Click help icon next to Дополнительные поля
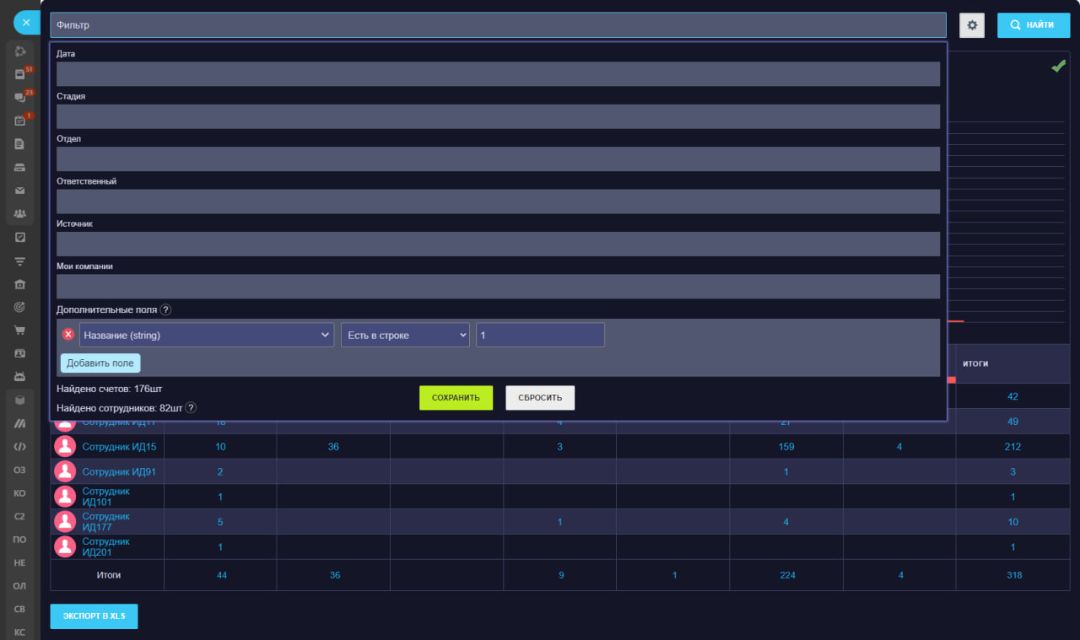This screenshot has height=640, width=1080. pyautogui.click(x=166, y=310)
